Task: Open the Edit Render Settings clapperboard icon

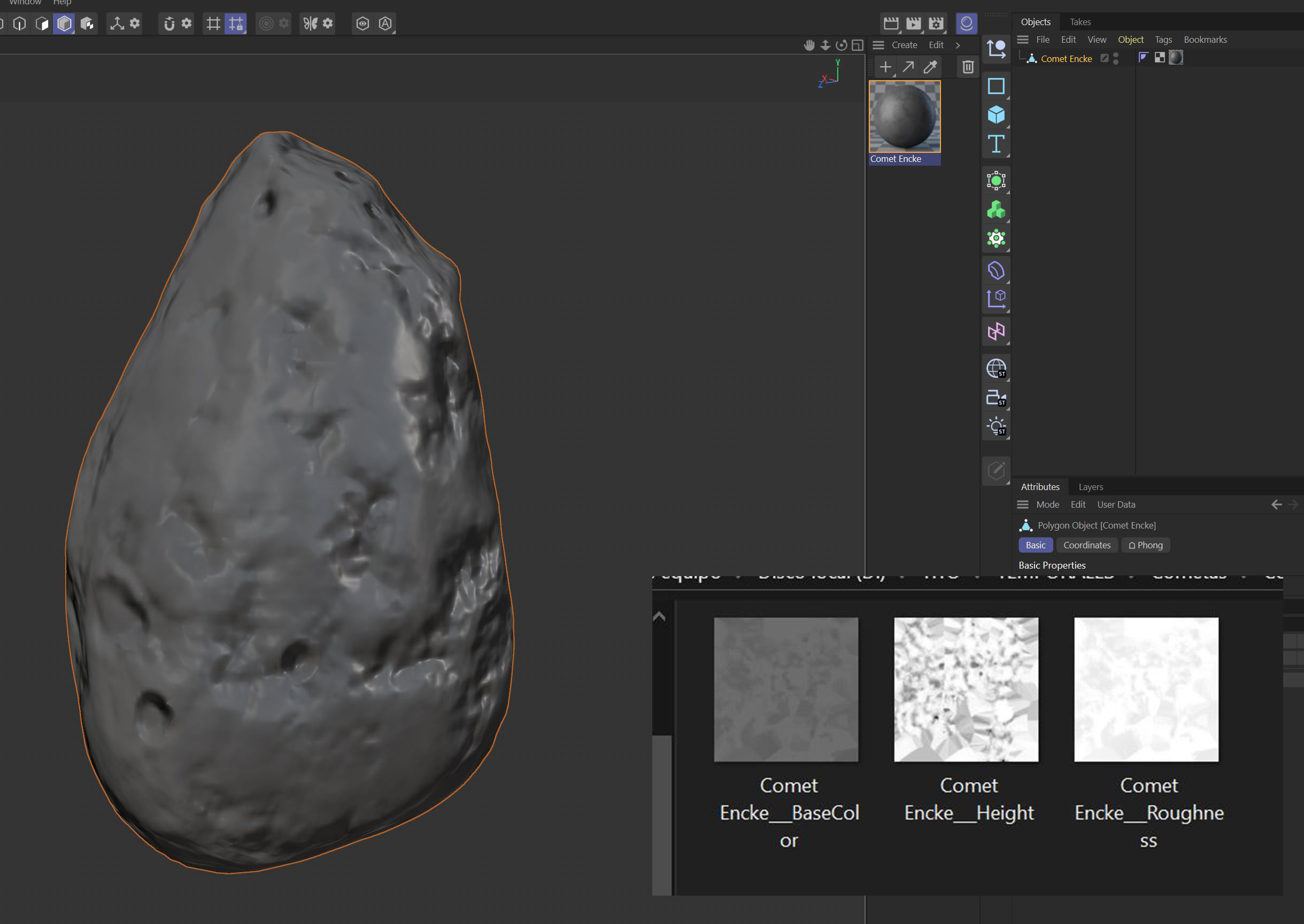Action: coord(936,24)
